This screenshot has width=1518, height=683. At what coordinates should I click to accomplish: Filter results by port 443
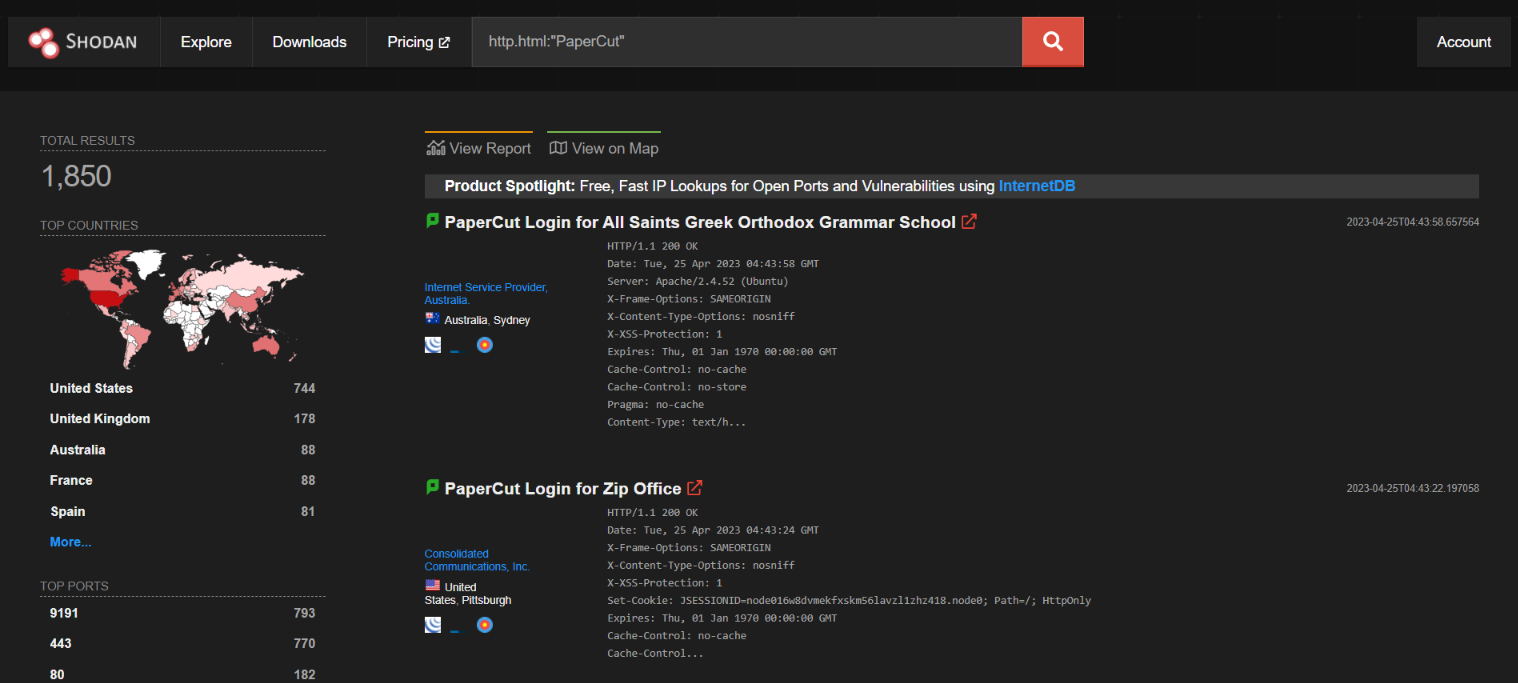click(x=182, y=644)
